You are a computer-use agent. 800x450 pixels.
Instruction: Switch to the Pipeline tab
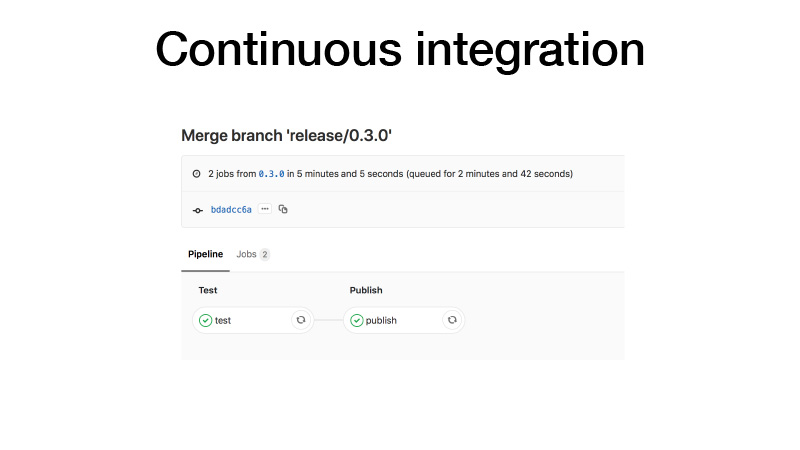(x=205, y=255)
